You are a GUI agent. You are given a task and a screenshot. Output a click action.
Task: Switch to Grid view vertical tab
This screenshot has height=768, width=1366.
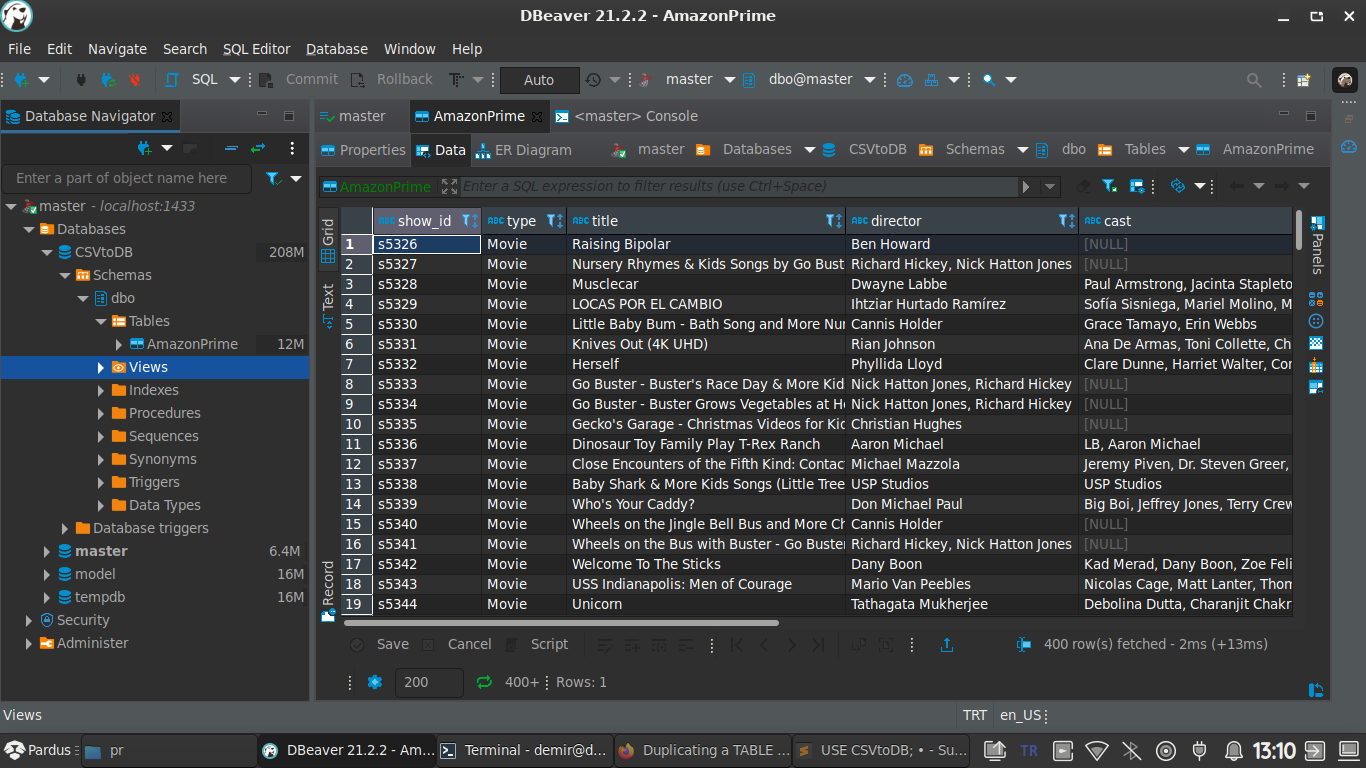coord(328,241)
